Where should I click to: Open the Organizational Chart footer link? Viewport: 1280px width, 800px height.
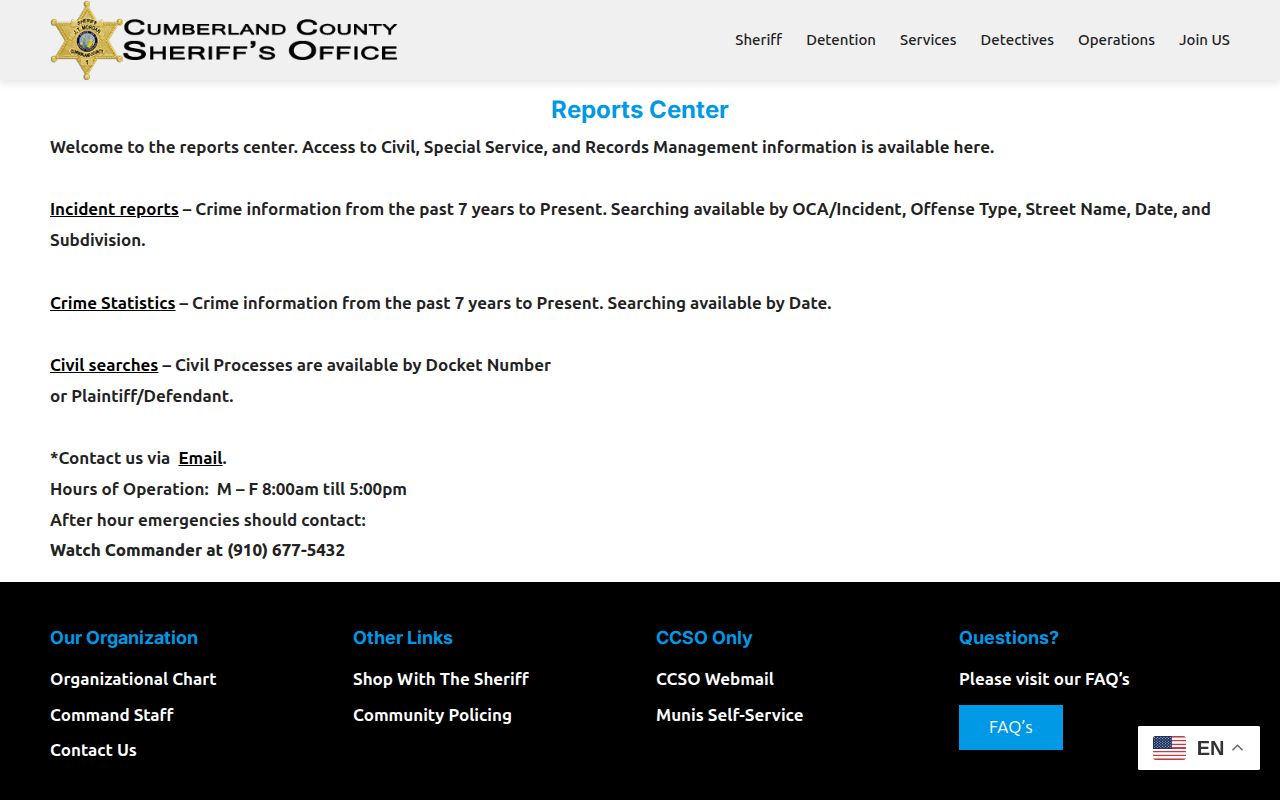coord(133,679)
